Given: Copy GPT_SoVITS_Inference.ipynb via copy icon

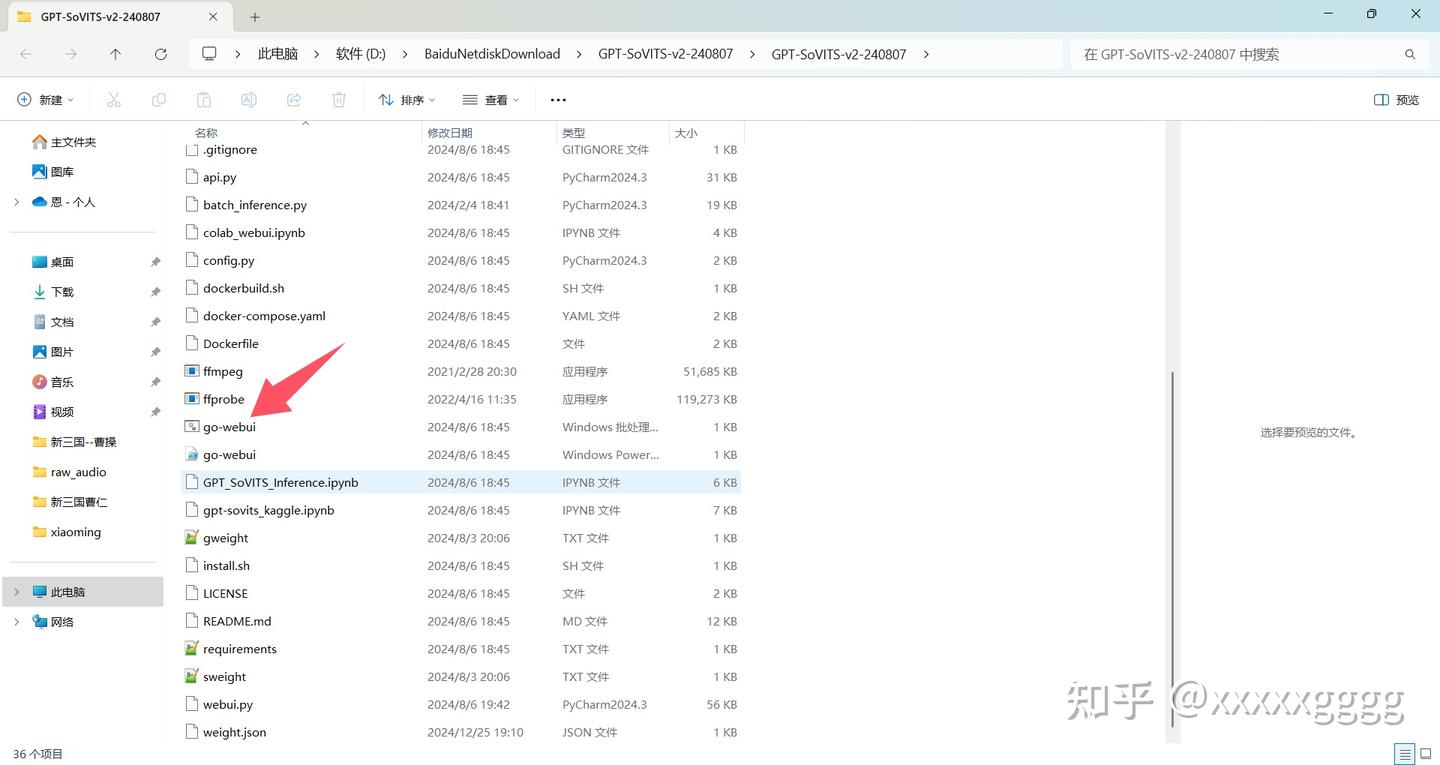Looking at the screenshot, I should coord(158,99).
